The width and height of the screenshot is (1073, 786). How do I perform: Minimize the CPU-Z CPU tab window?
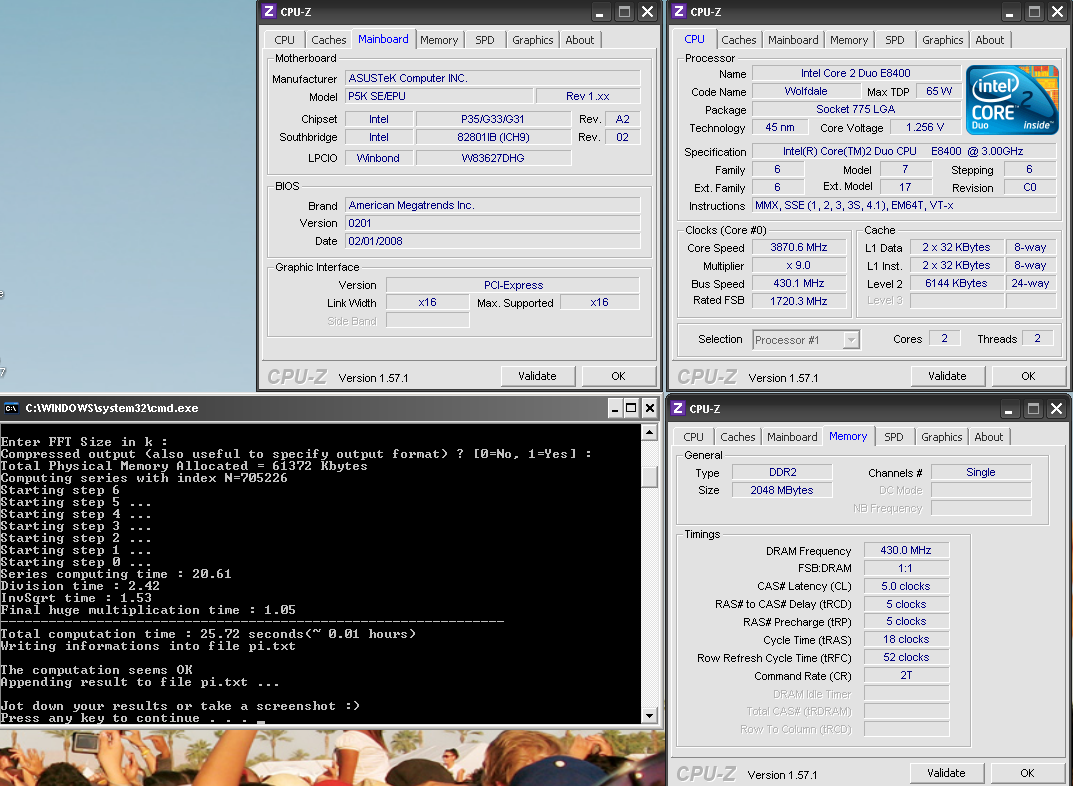point(1009,12)
